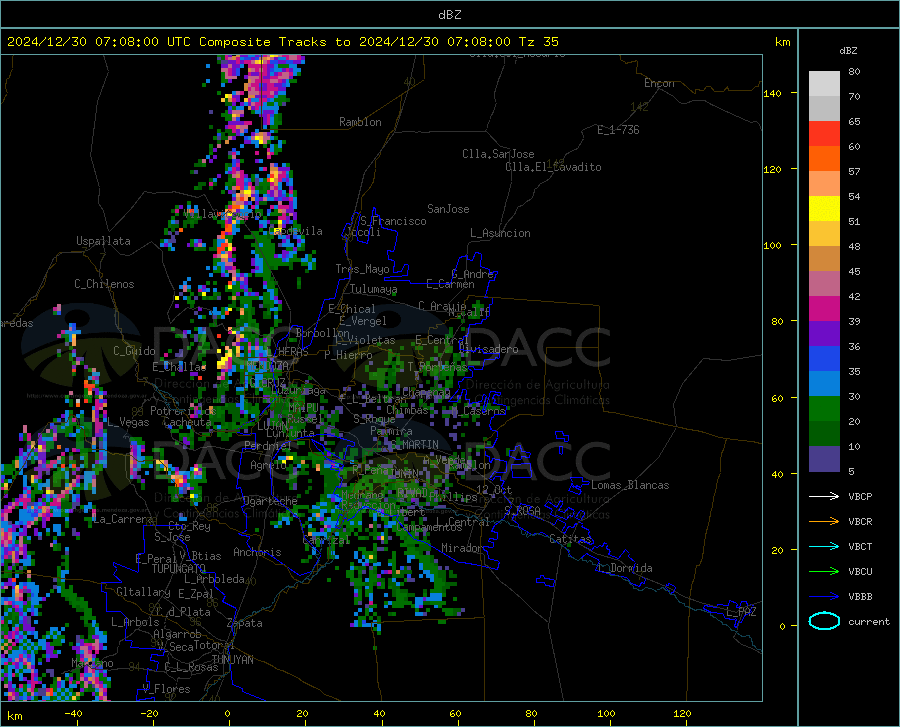Screen dimensions: 900x727
Task: Click the Clla.El_Cavadito map label
Action: click(x=553, y=168)
